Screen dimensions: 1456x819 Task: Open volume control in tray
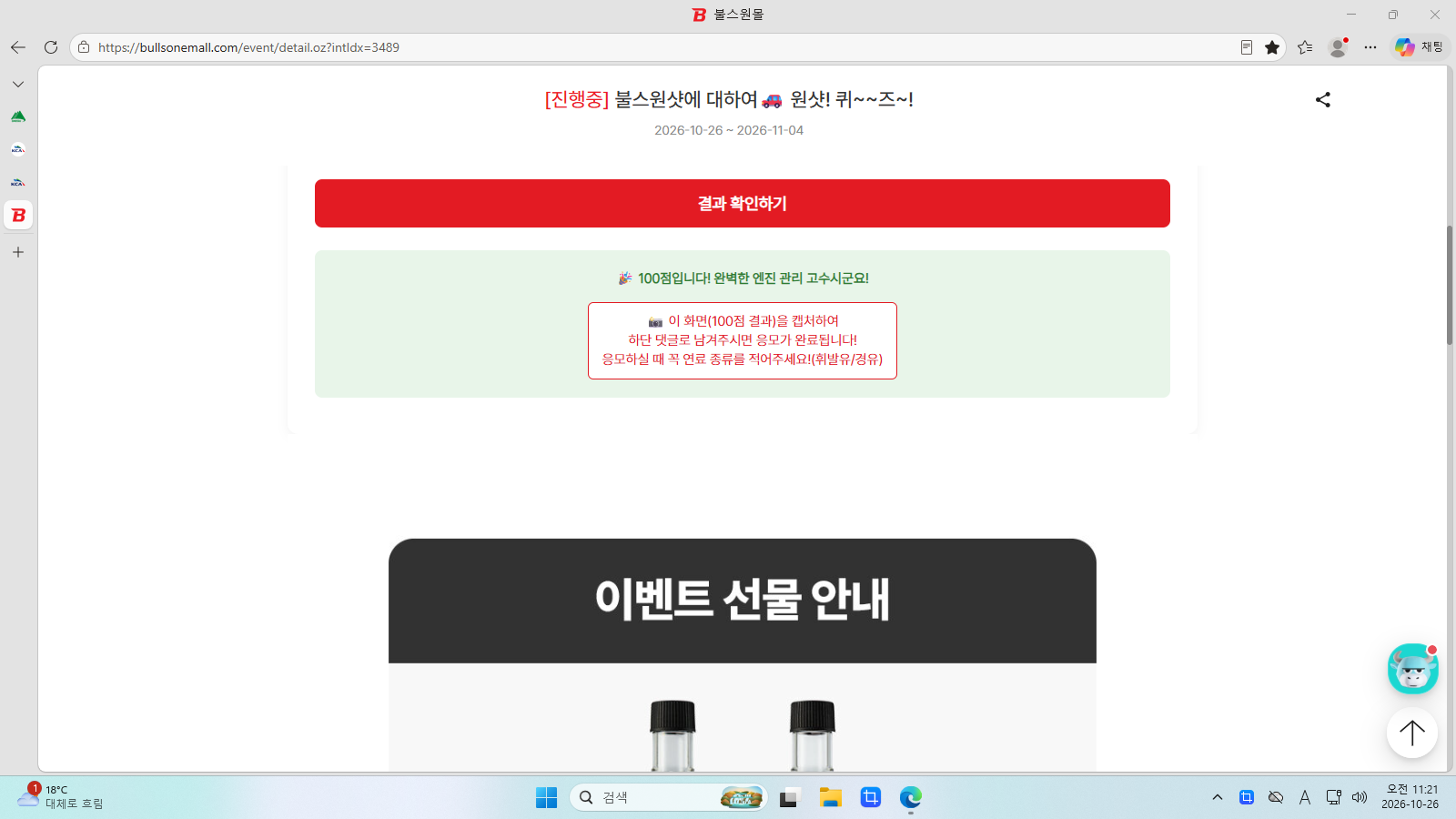[1360, 798]
